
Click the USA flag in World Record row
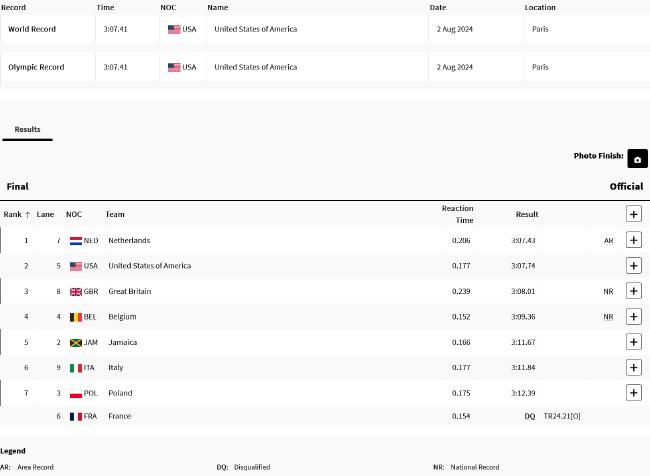[174, 29]
